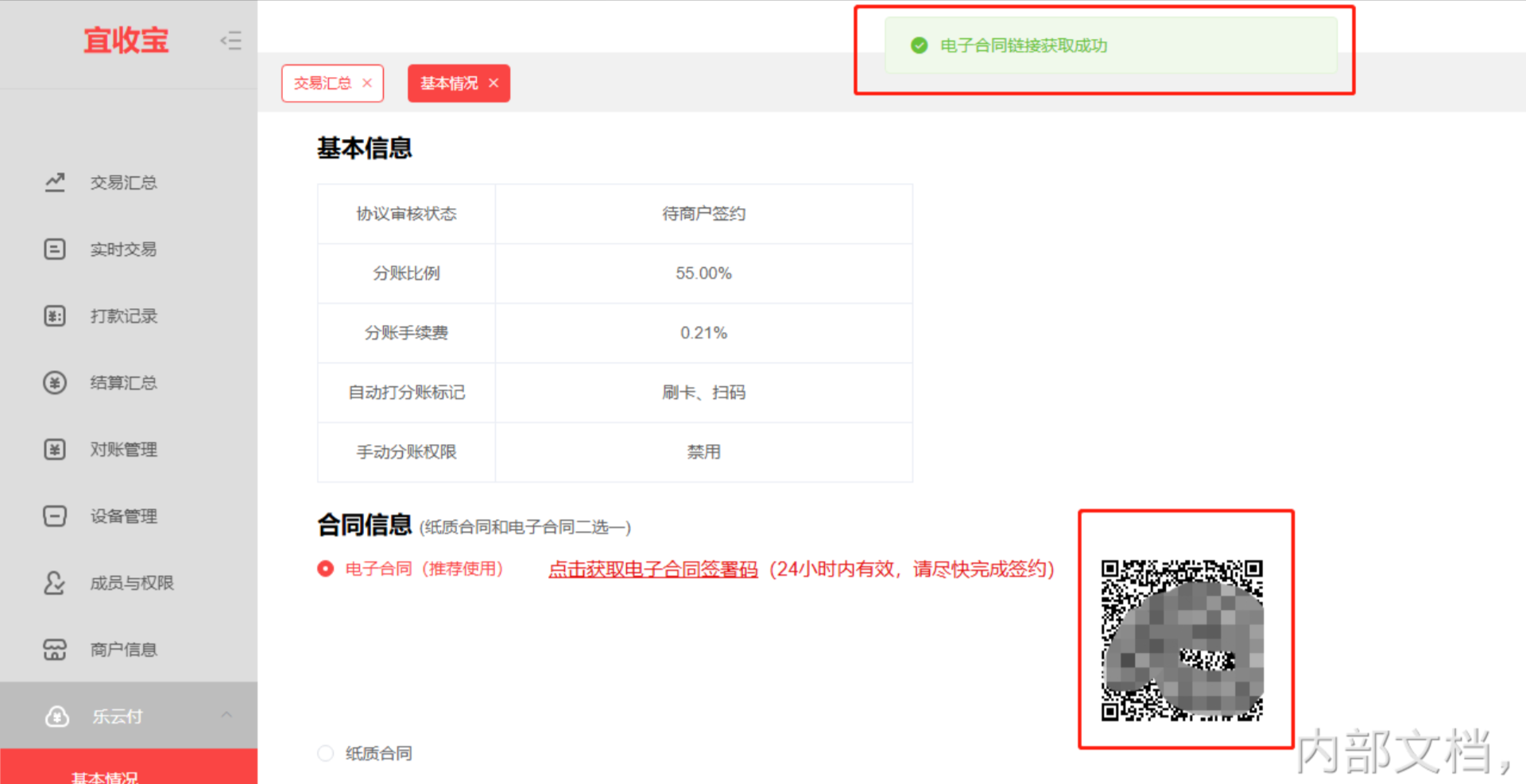Open 商户信息 sidebar entry
The image size is (1526, 784).
(123, 650)
